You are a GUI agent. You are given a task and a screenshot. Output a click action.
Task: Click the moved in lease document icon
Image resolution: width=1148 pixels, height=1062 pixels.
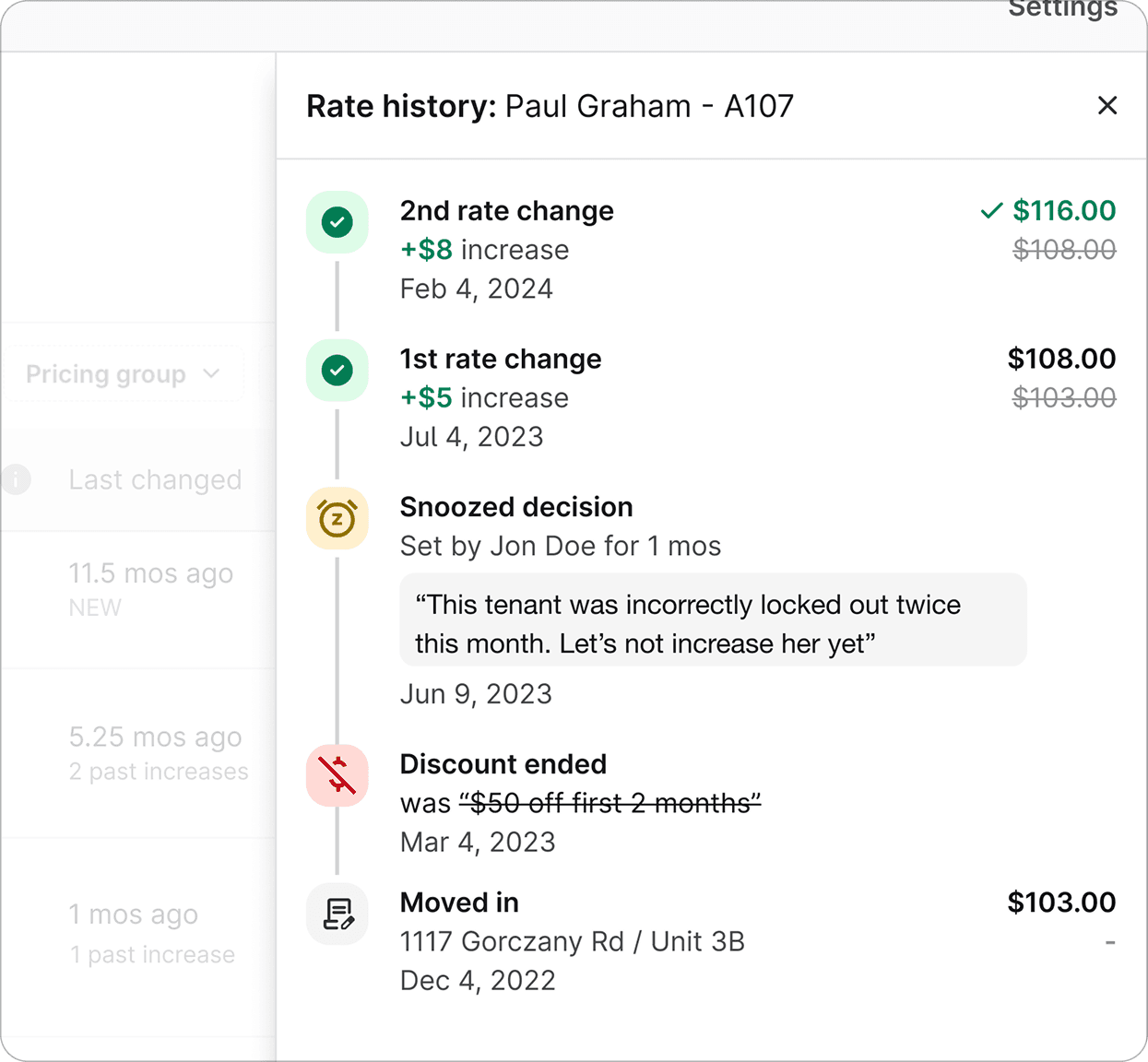click(x=337, y=914)
